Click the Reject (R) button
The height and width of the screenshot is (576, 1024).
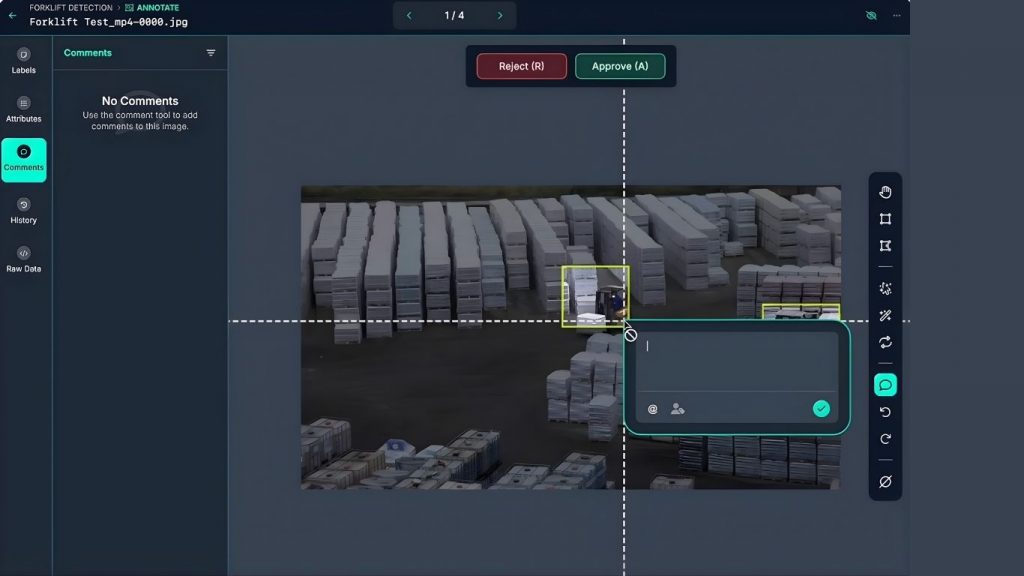(x=521, y=66)
